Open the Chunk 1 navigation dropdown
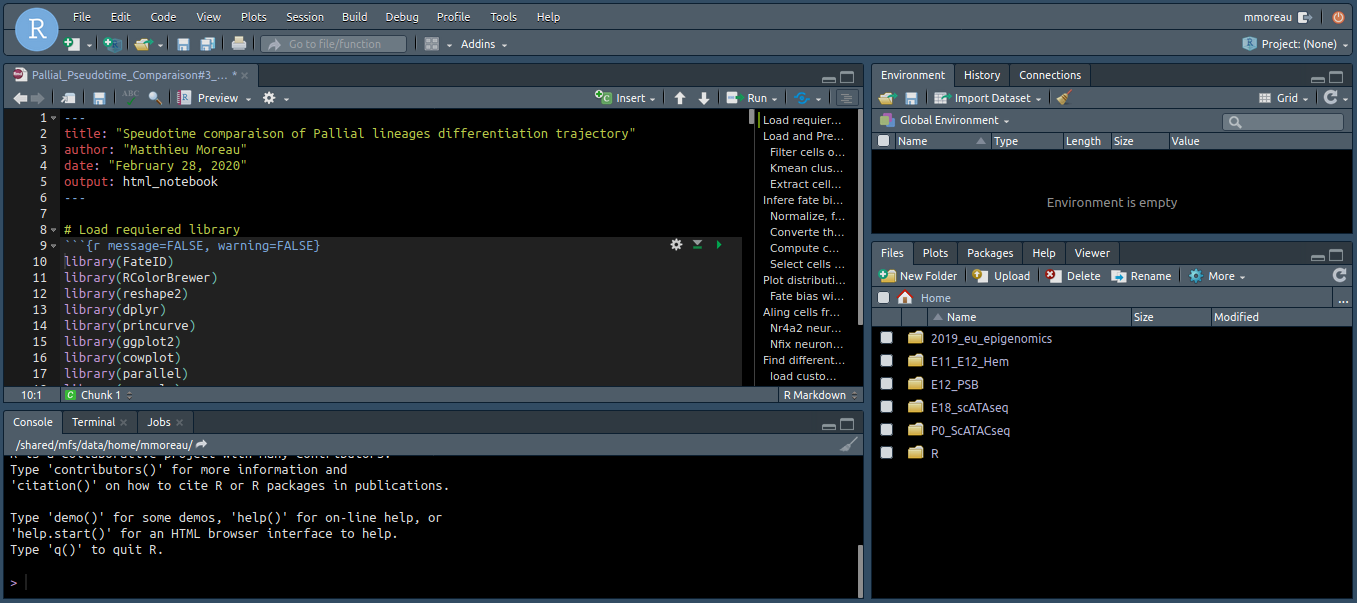1357x603 pixels. click(97, 395)
